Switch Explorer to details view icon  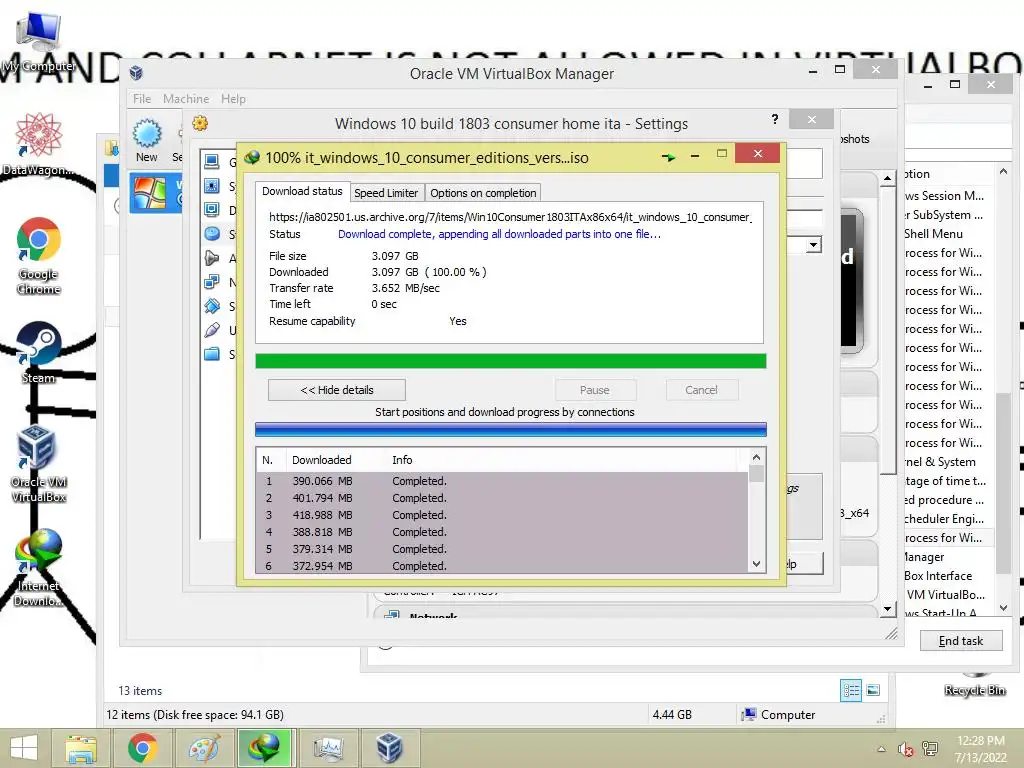click(x=850, y=690)
